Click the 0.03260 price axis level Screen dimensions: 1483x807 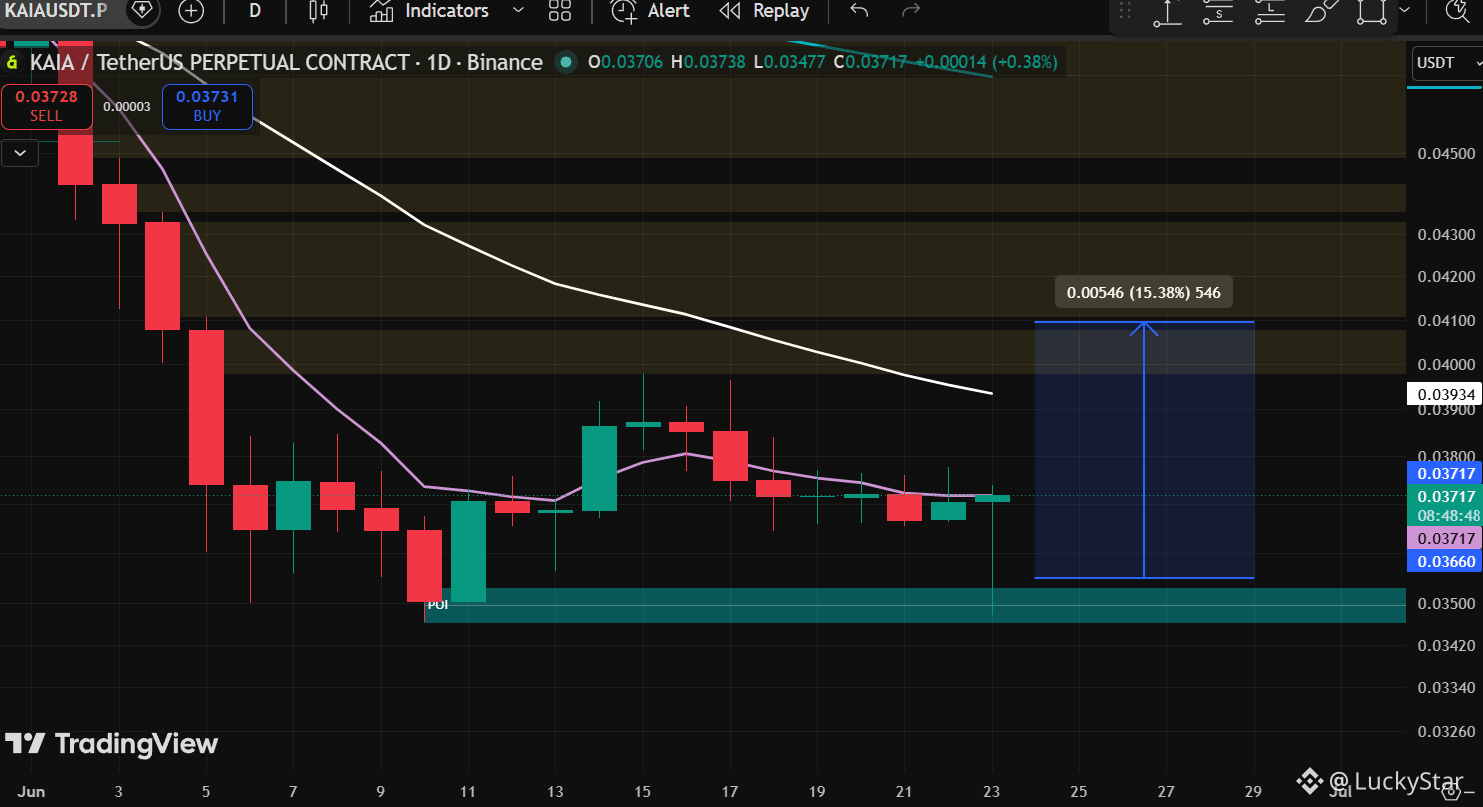[1445, 731]
